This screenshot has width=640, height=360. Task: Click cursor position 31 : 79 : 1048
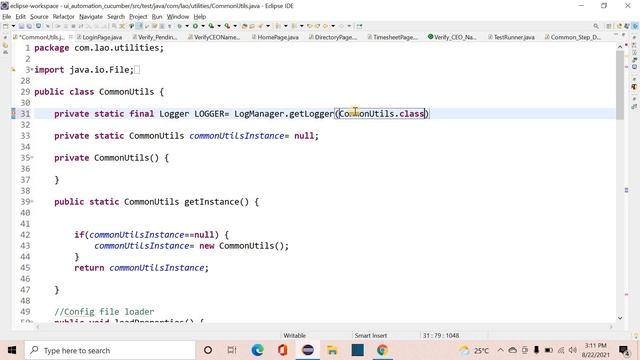[441, 335]
